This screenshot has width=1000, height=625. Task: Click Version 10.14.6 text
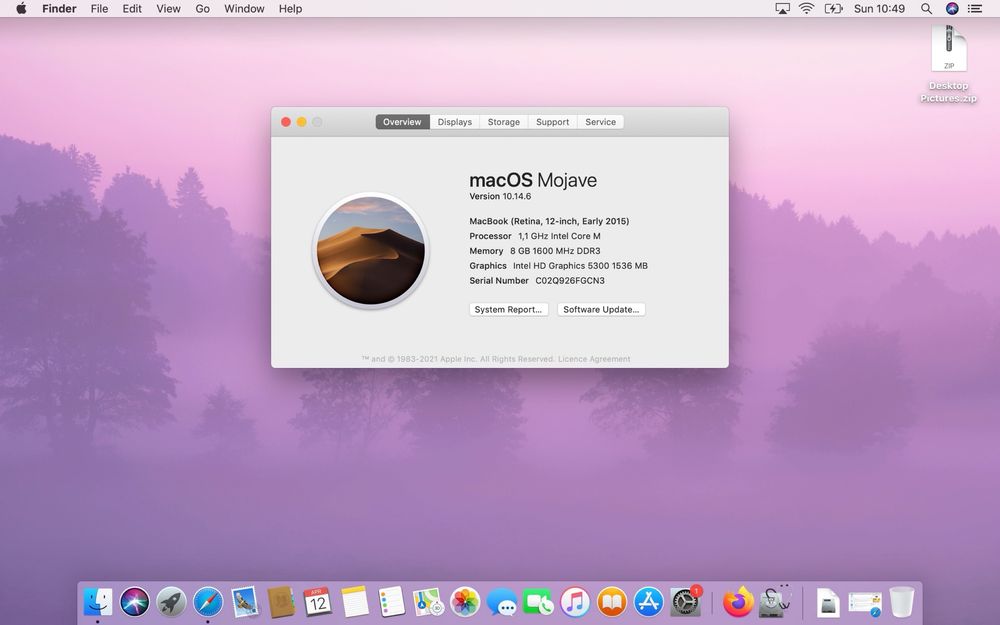(x=500, y=196)
